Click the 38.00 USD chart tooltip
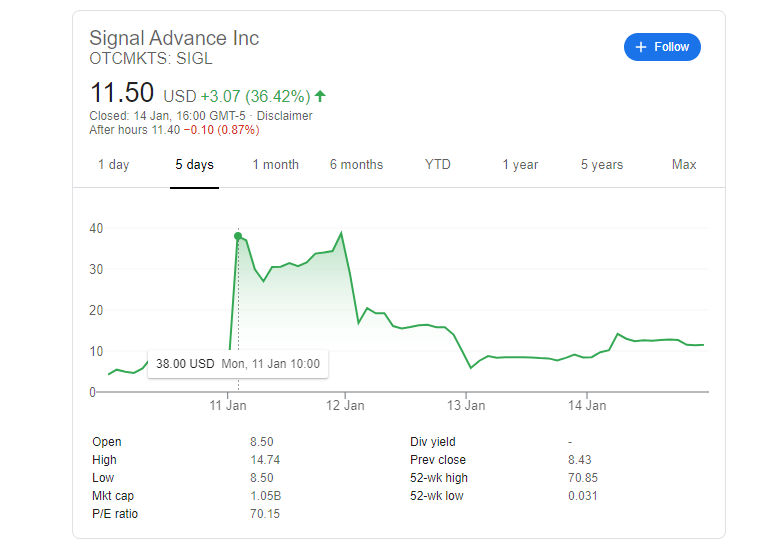Screen dimensions: 765x543 tap(238, 363)
